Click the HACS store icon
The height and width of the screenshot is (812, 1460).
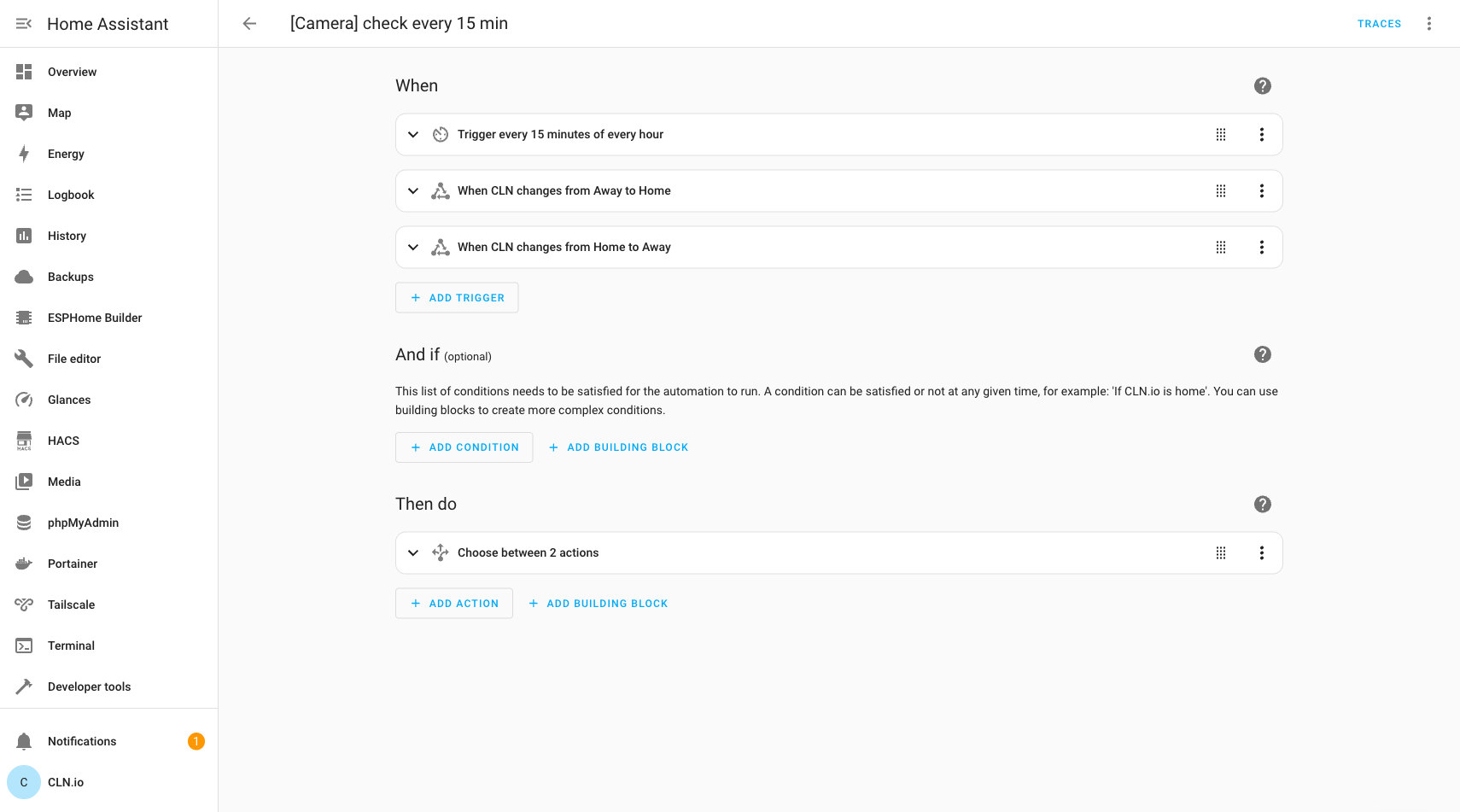click(x=24, y=441)
